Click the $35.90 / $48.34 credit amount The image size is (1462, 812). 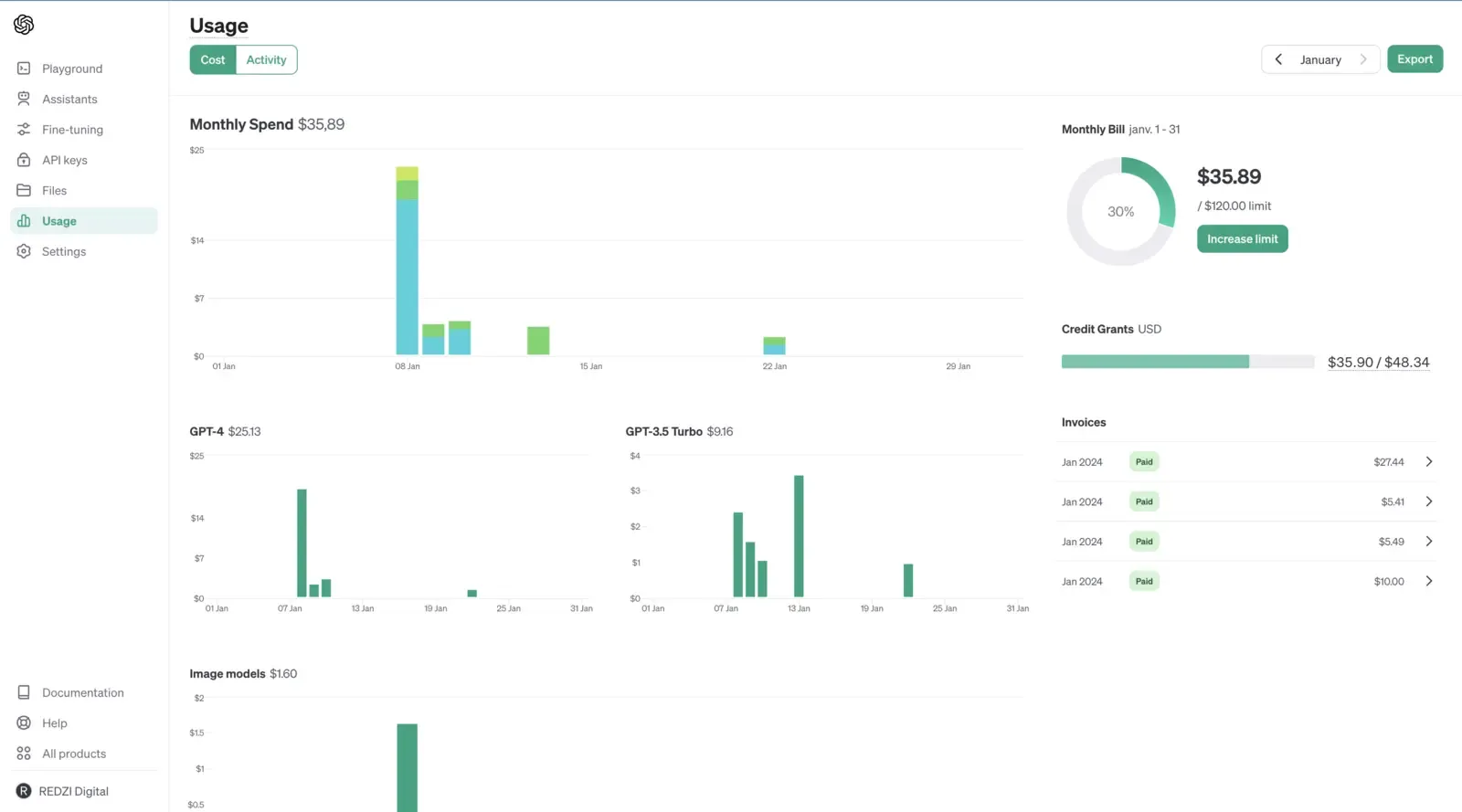1378,363
